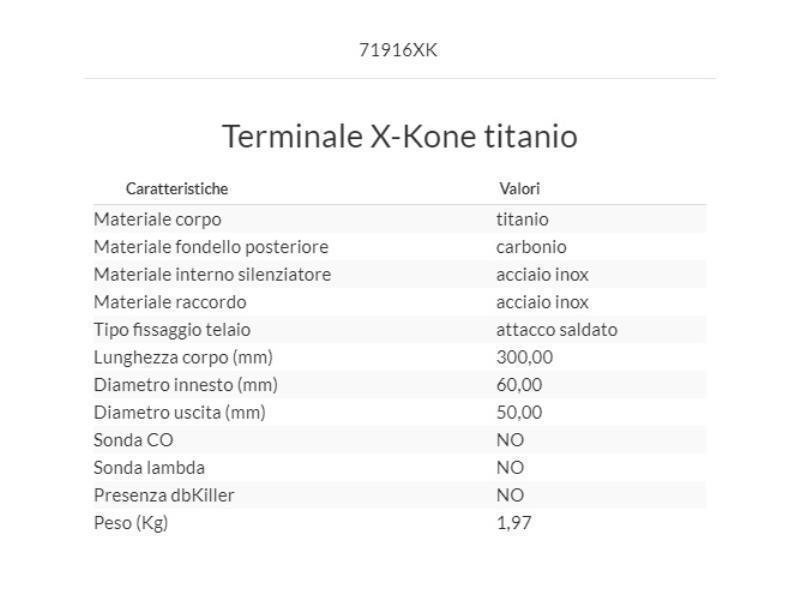Select the Materiale raccordo row label
800x600 pixels.
170,302
